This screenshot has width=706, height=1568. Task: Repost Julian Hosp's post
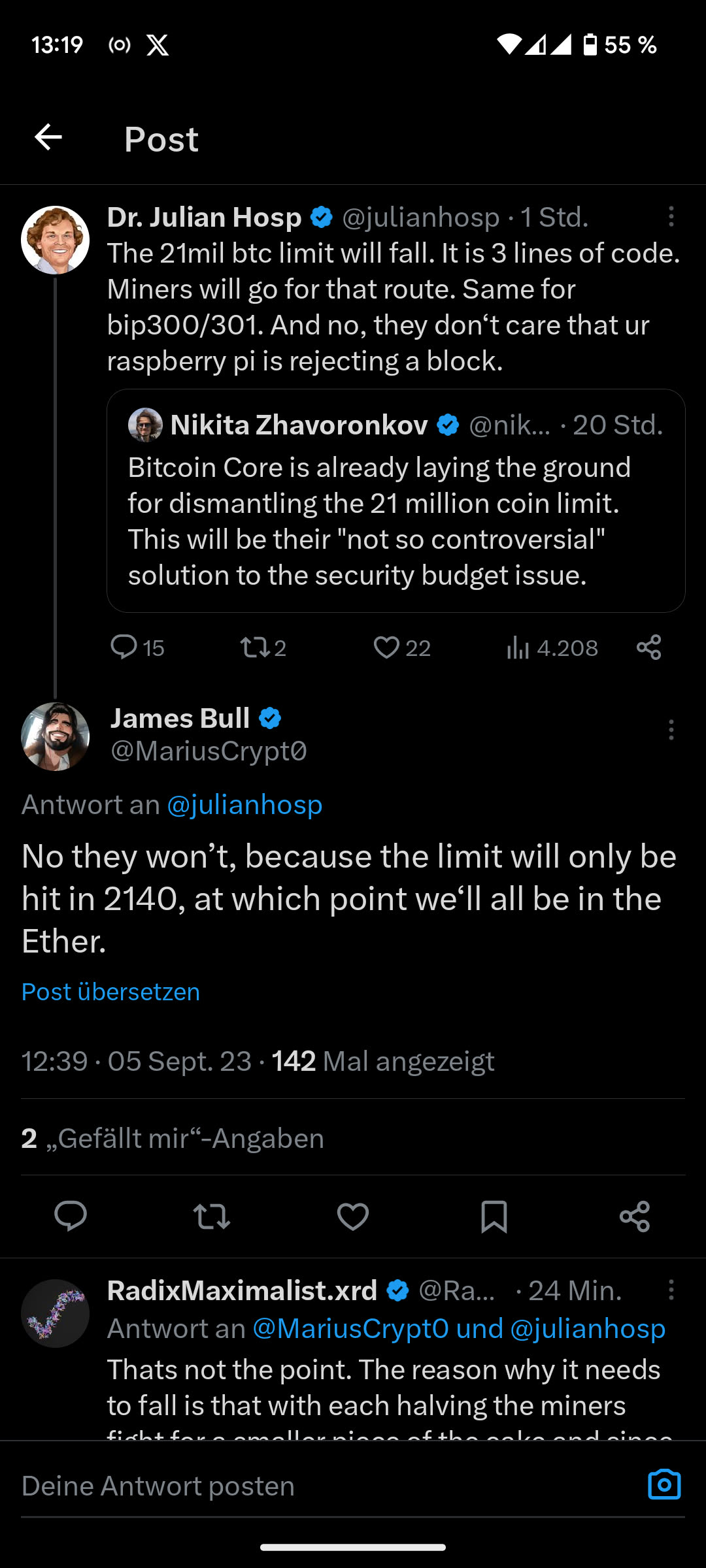click(254, 647)
